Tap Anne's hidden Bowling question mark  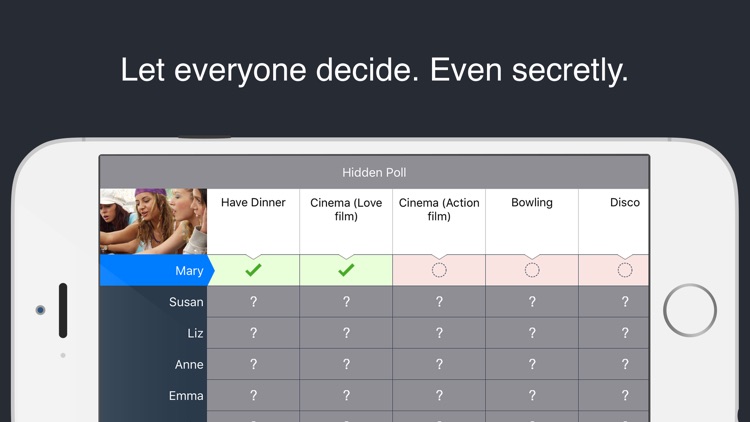coord(532,365)
